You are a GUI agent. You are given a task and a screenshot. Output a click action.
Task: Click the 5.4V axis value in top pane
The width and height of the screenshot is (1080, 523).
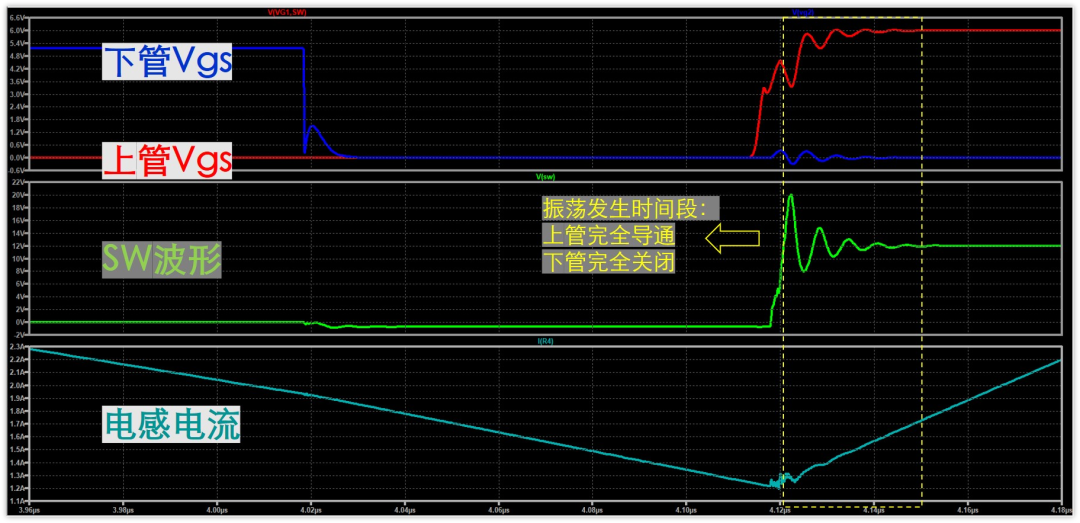point(19,43)
